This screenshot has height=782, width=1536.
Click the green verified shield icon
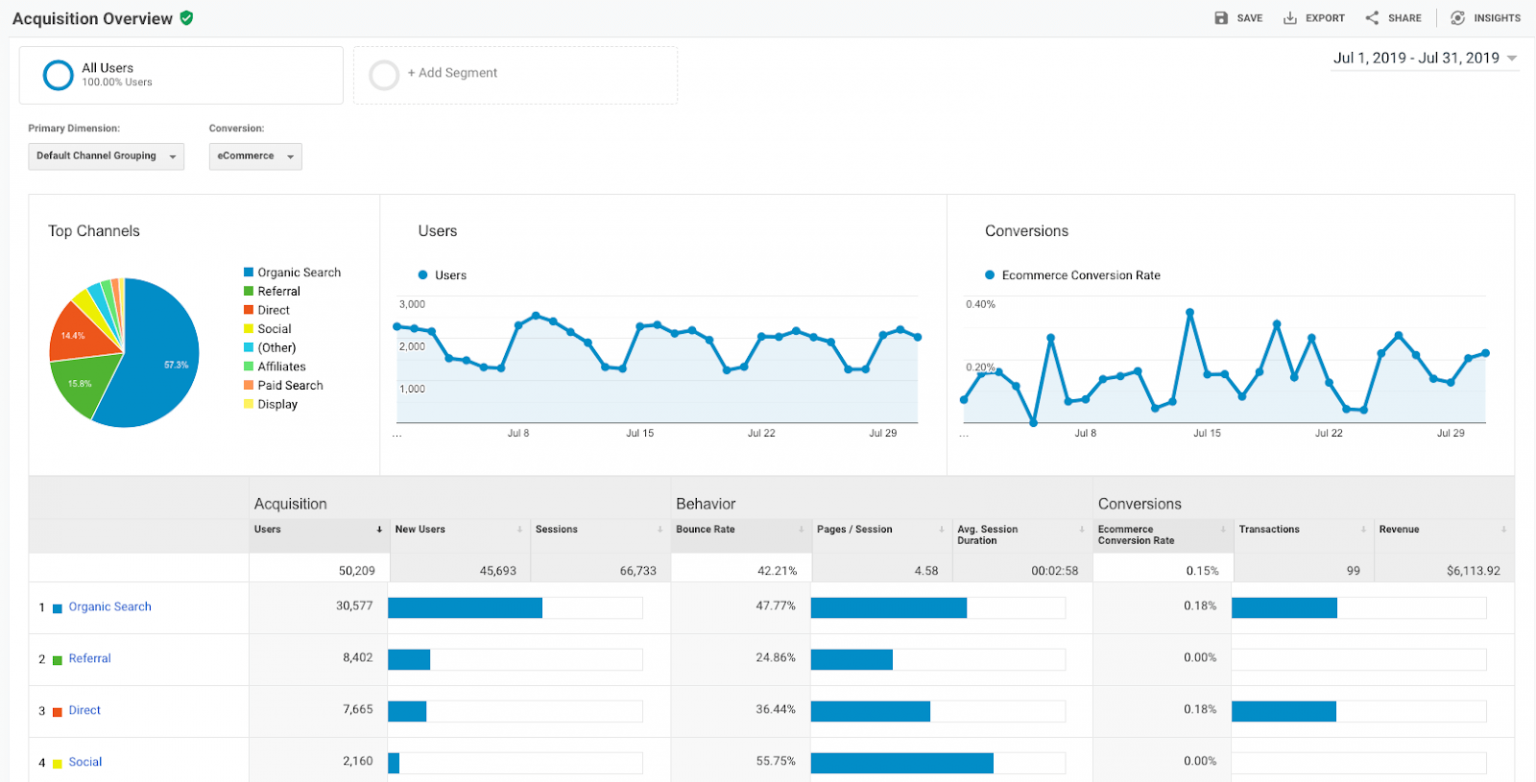pyautogui.click(x=186, y=18)
